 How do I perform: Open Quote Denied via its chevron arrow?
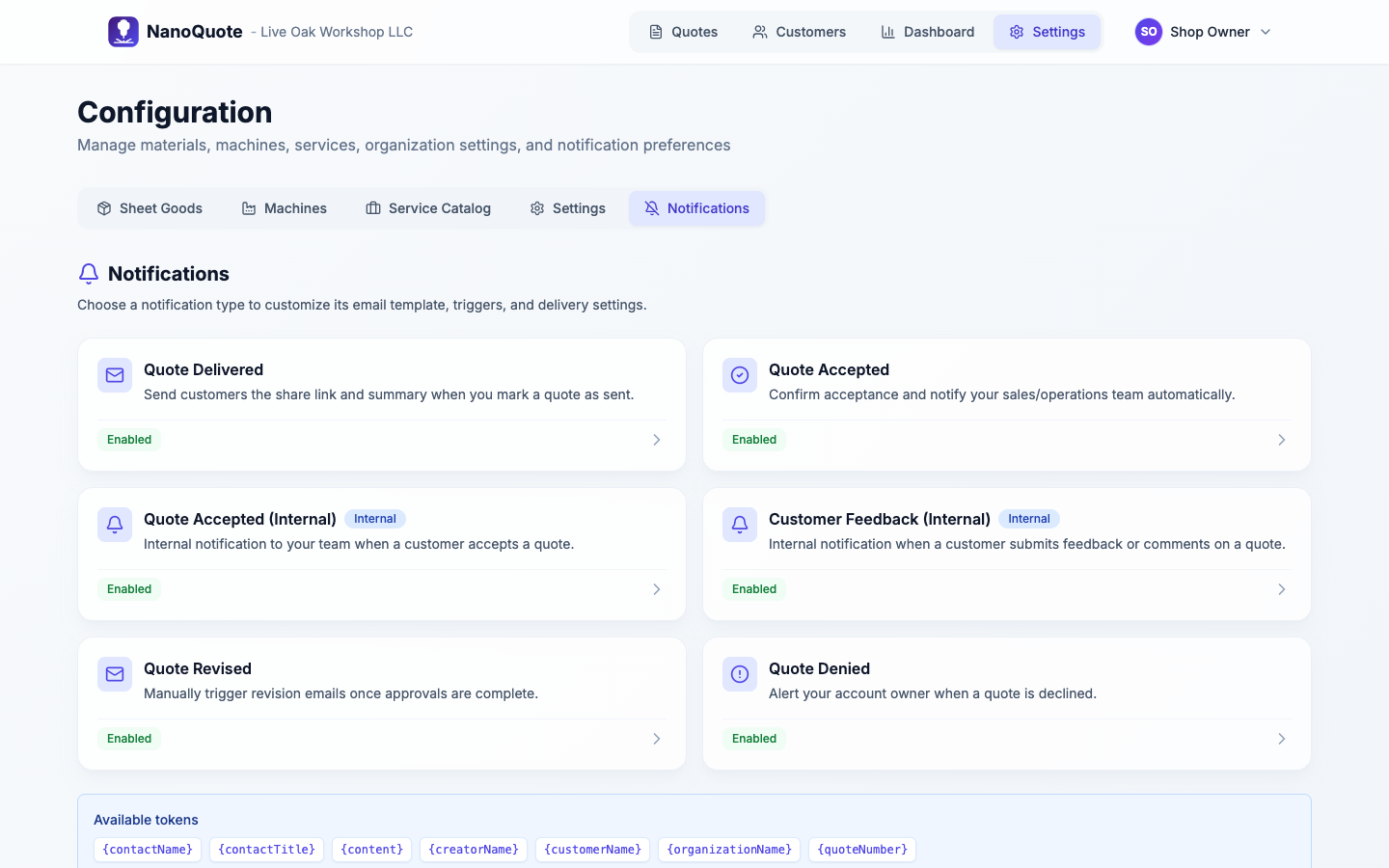pos(1282,738)
